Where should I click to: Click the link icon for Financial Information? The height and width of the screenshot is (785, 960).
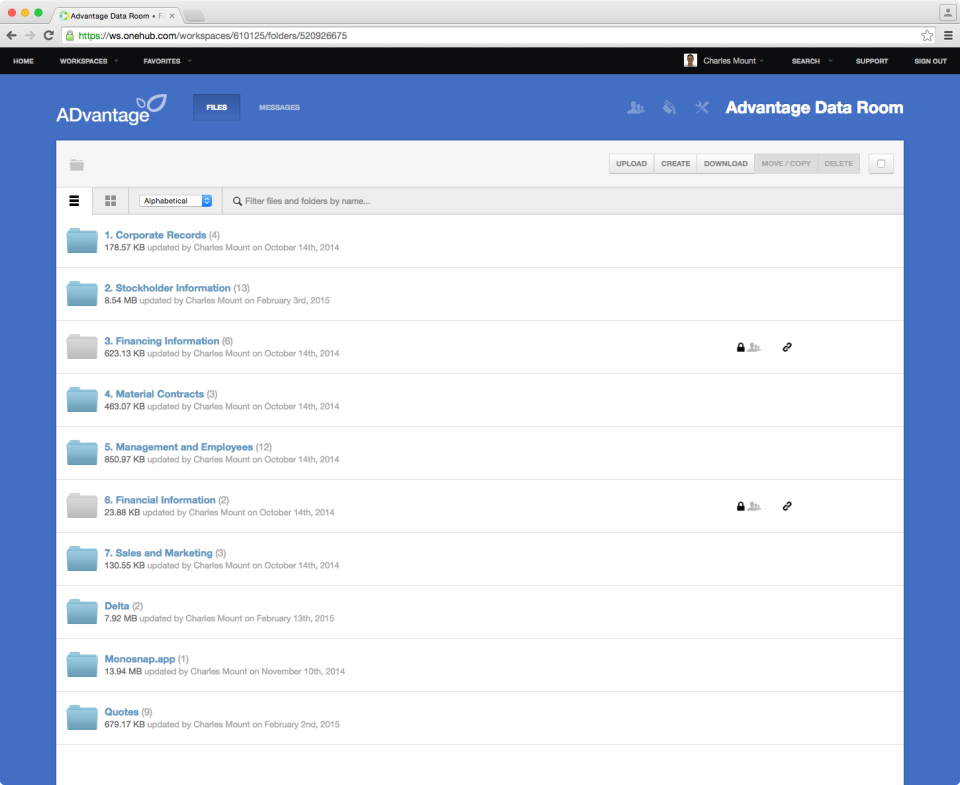[787, 506]
